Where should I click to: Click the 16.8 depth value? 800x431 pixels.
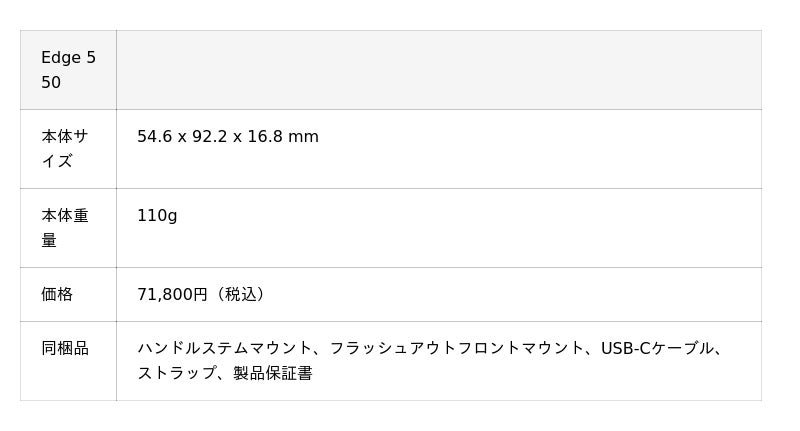[x=265, y=137]
